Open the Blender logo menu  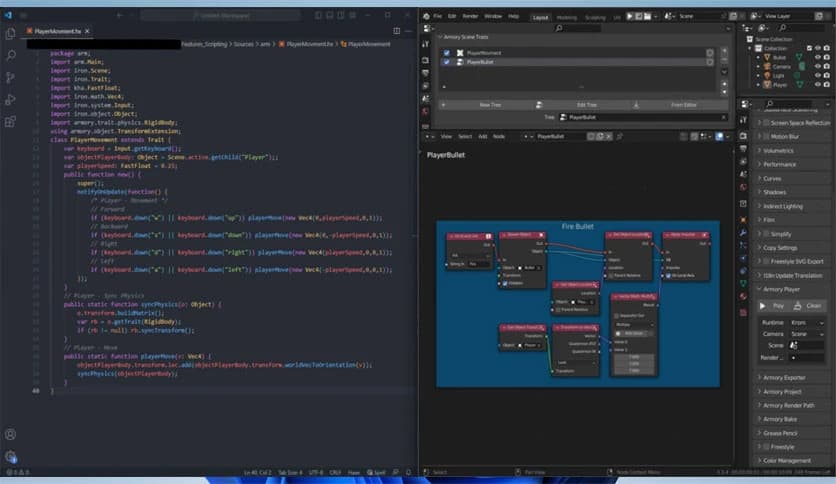(427, 17)
